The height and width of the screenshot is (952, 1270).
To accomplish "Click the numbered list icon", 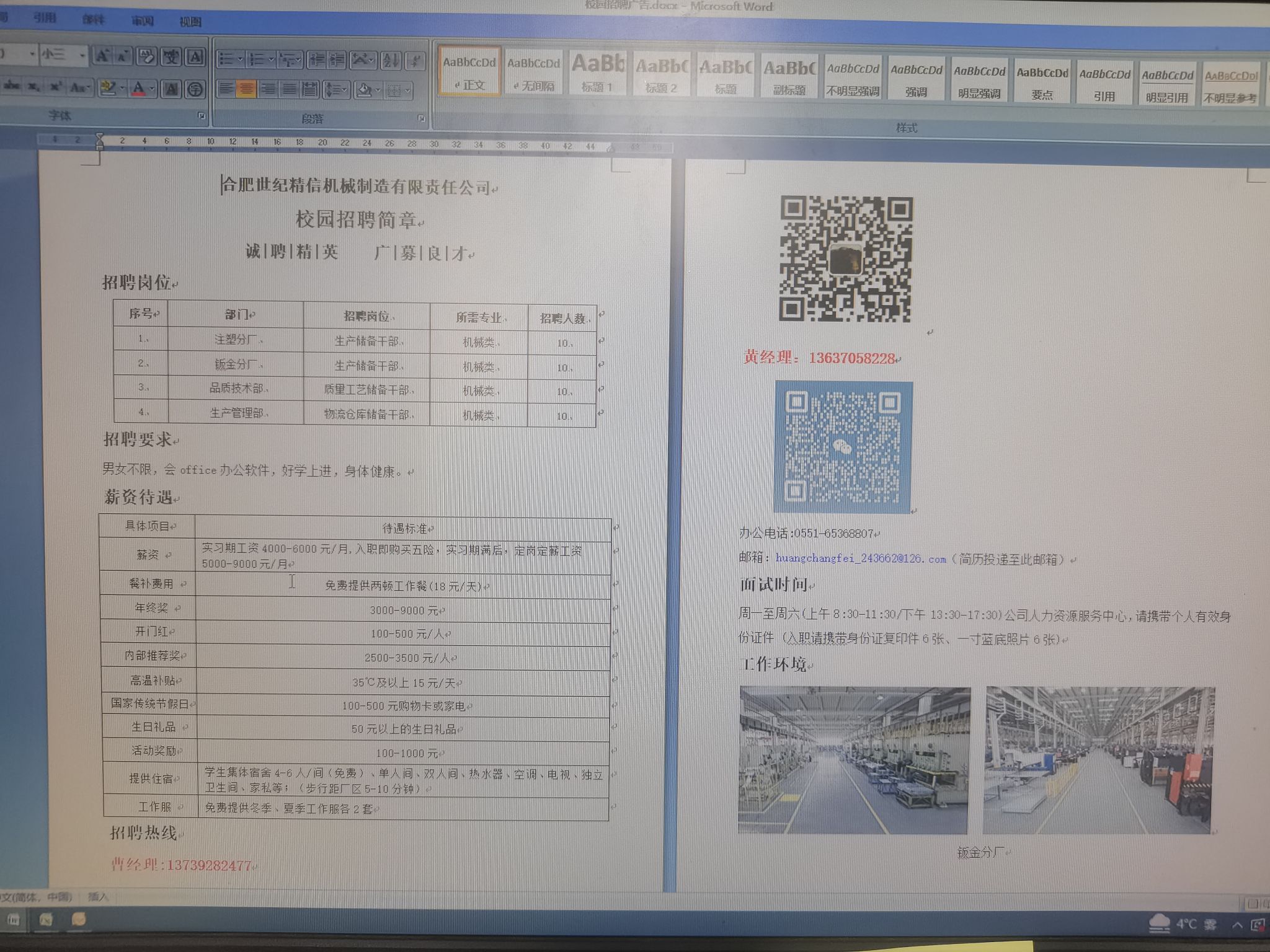I will click(x=256, y=59).
